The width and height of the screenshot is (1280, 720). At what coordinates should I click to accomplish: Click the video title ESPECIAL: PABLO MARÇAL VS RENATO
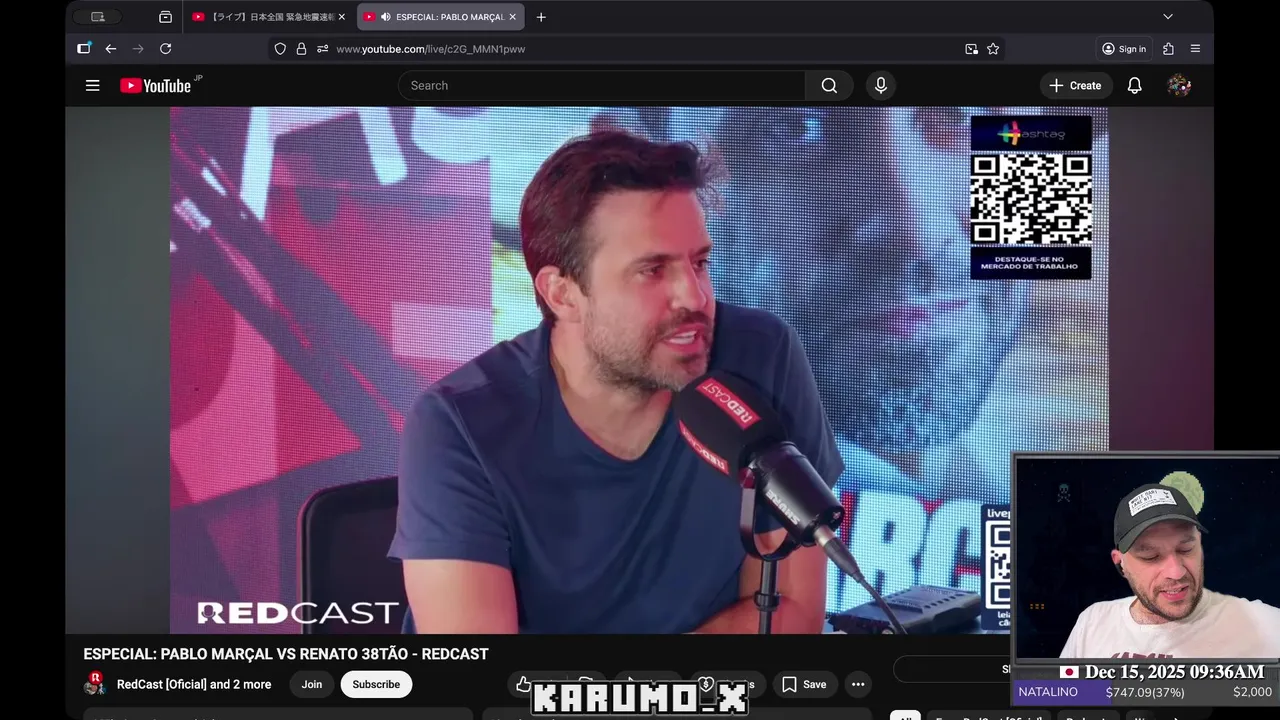pyautogui.click(x=286, y=654)
